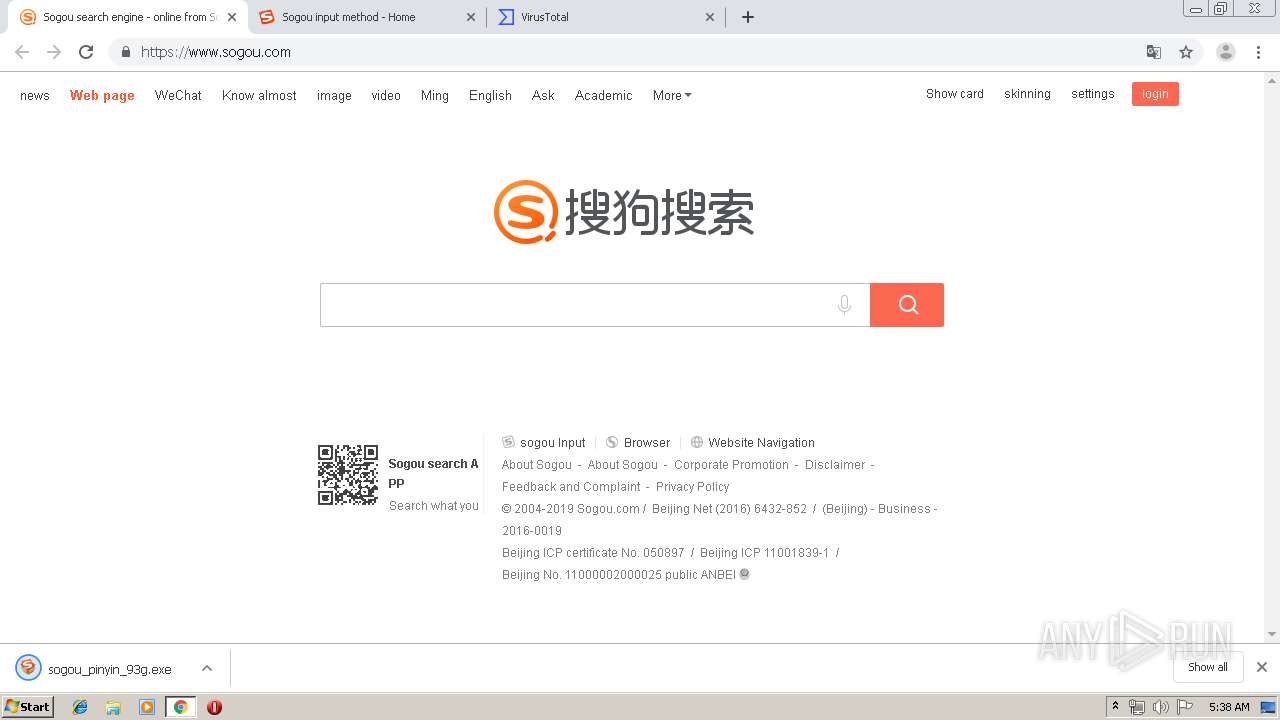Click the sogou_pinyin_93g.exe file icon
Screen dimensions: 1280x720
click(x=28, y=668)
